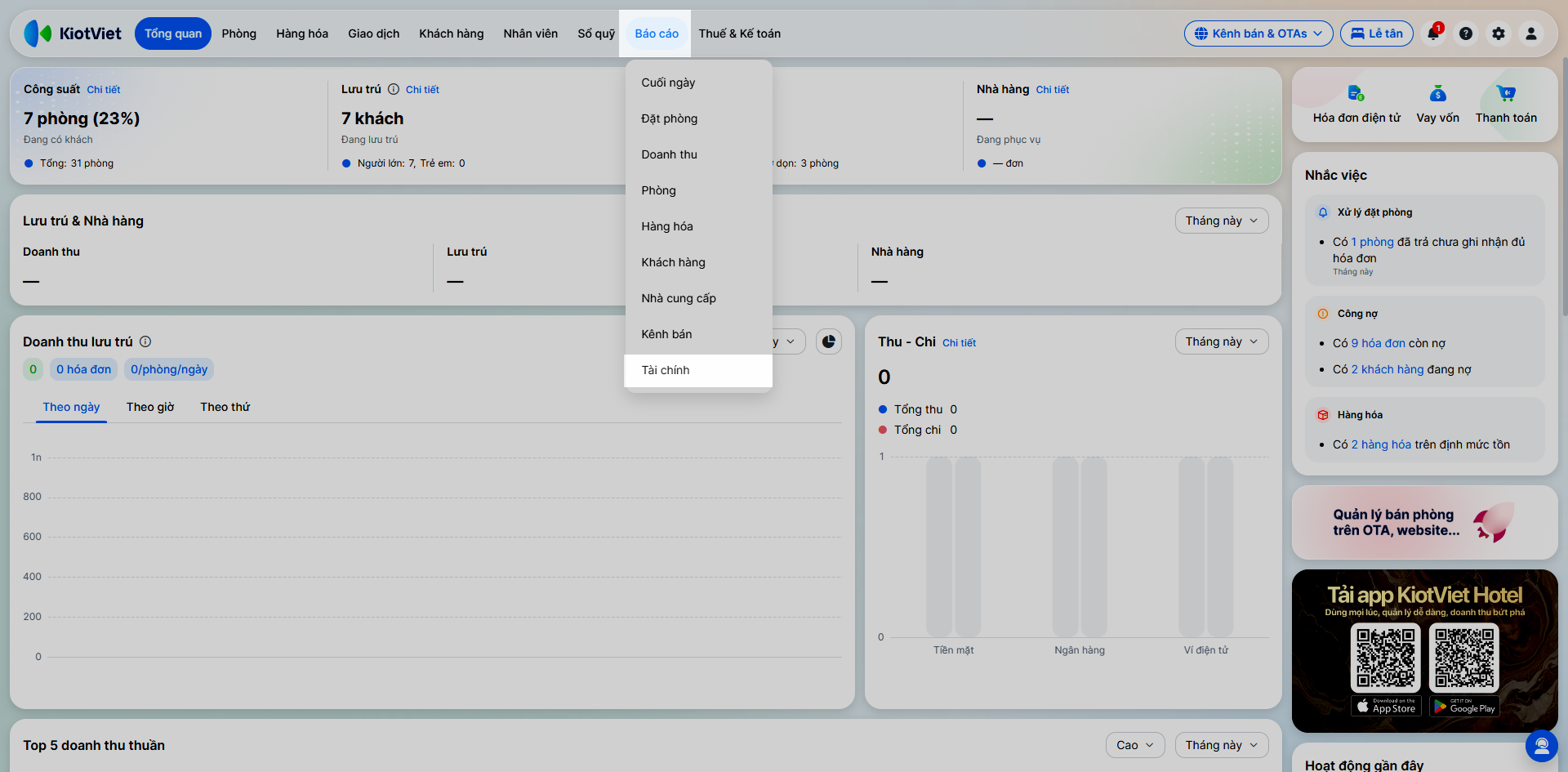This screenshot has width=1568, height=772.
Task: Select Nhà cung cấp report menu item
Action: (x=698, y=298)
